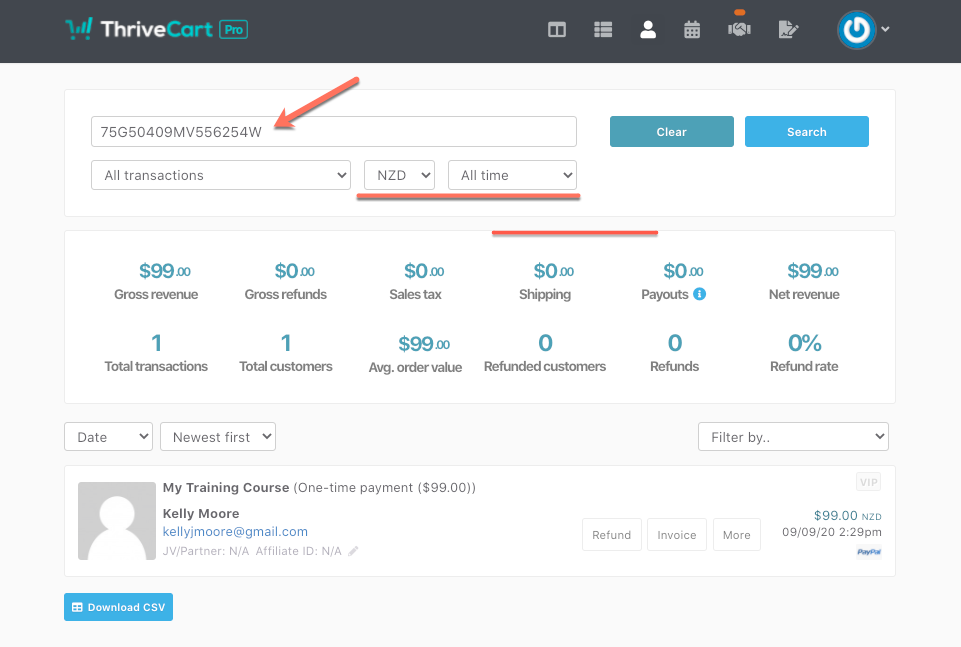Open the signed-document pen icon in navbar
The height and width of the screenshot is (647, 961).
788,29
